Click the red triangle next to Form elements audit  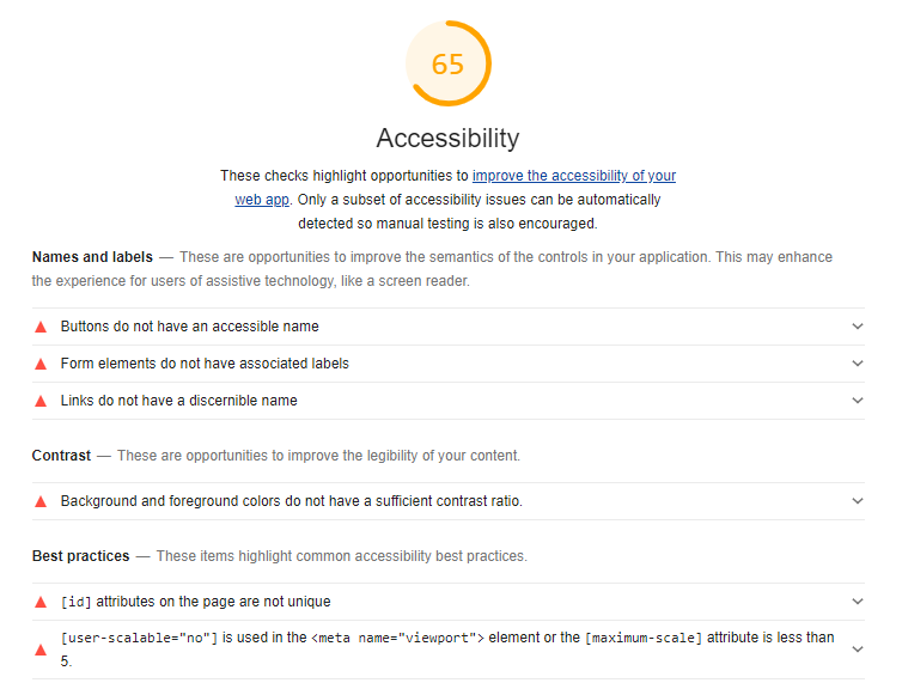click(x=41, y=364)
